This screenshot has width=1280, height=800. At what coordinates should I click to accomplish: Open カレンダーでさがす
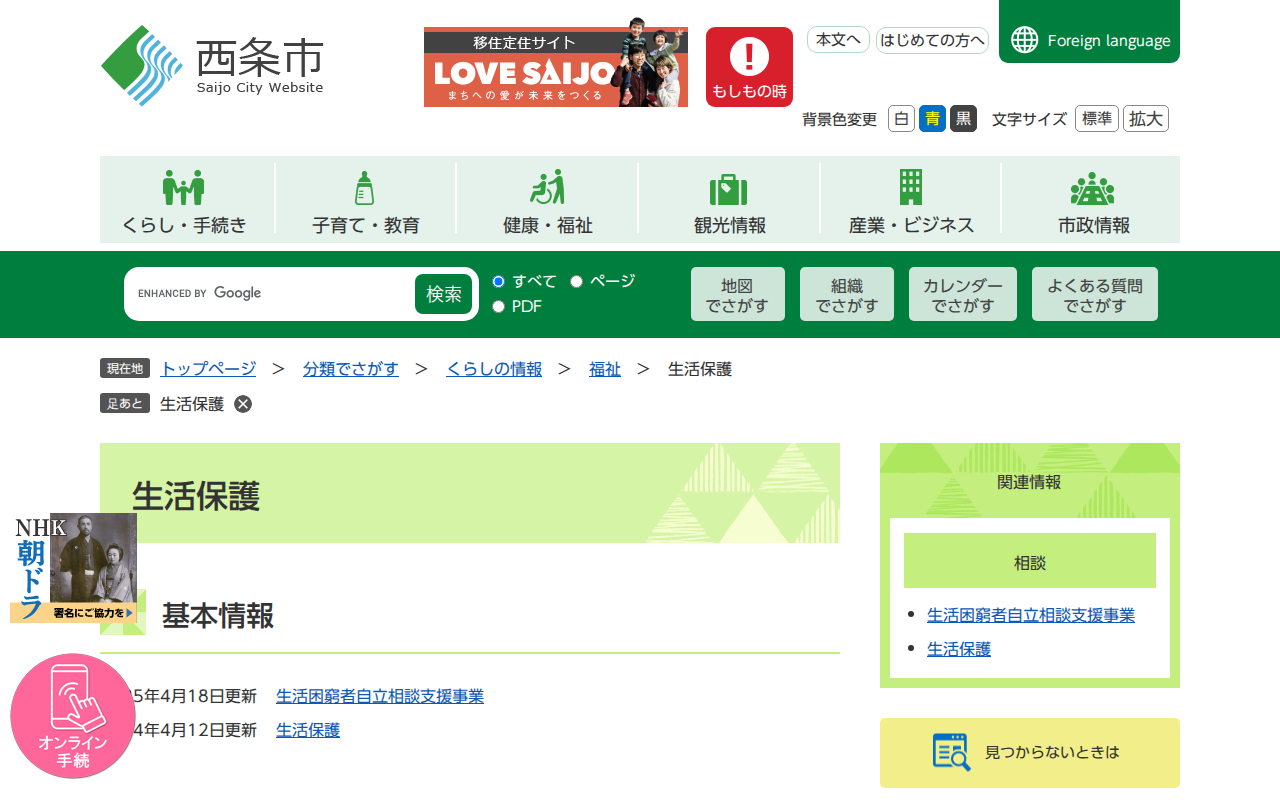(963, 294)
